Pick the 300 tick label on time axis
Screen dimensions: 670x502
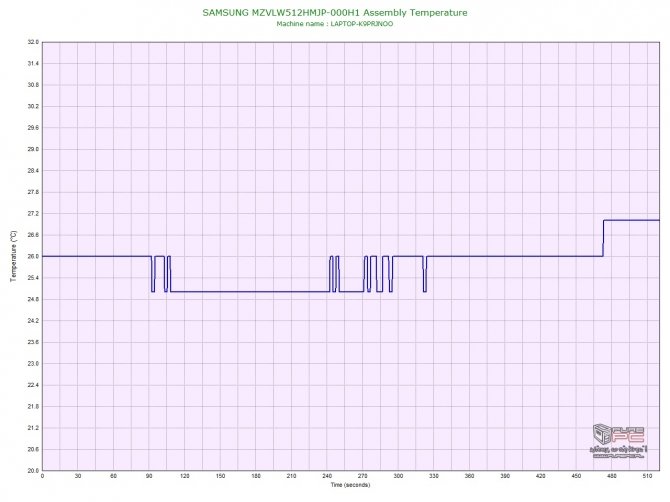pos(398,476)
